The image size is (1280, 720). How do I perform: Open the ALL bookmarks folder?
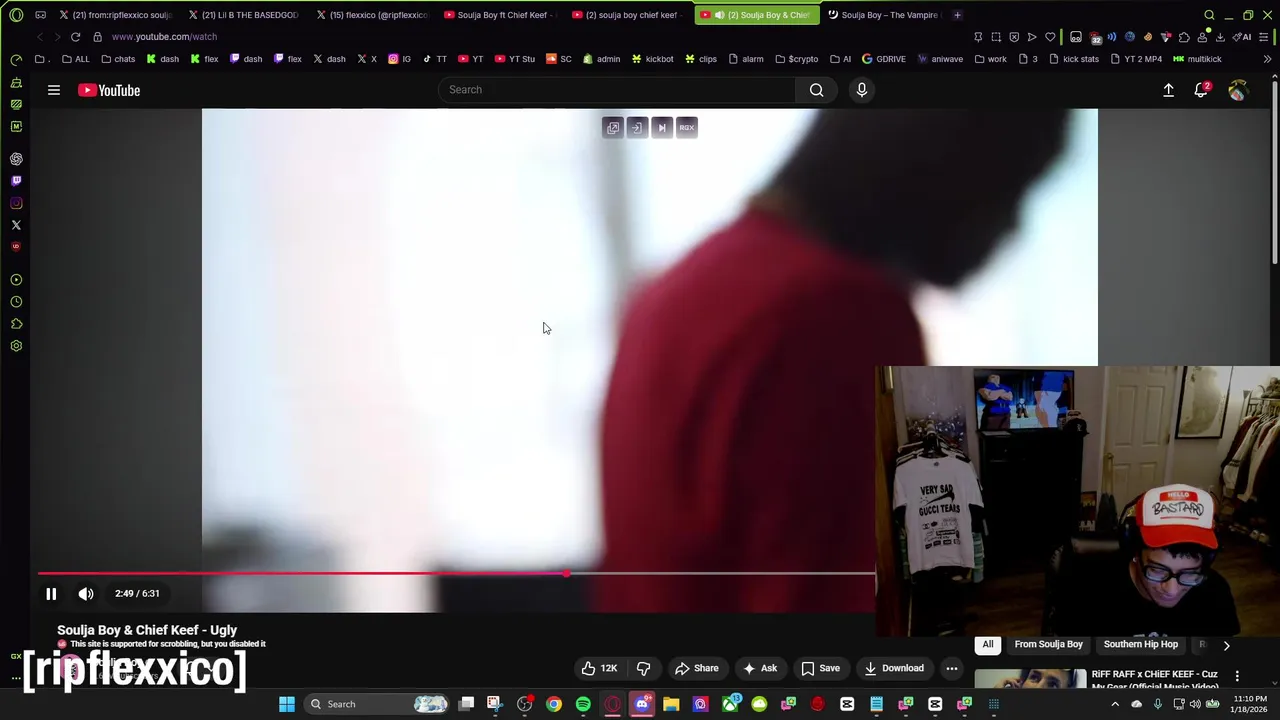(75, 59)
